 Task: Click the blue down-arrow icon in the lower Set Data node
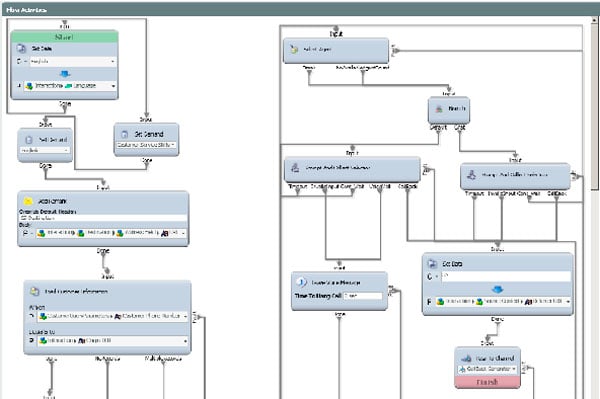point(497,289)
